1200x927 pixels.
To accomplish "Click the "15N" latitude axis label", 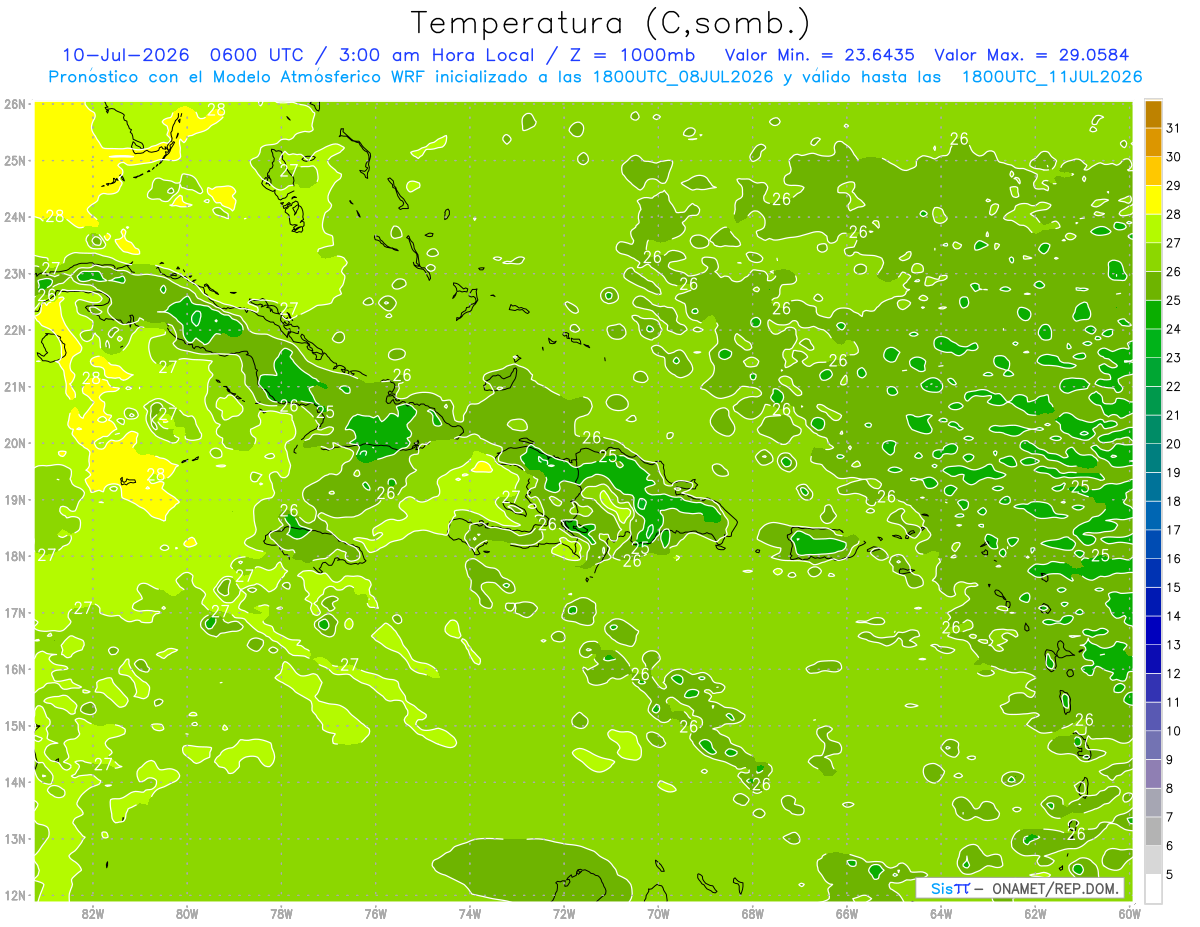I will (14, 725).
